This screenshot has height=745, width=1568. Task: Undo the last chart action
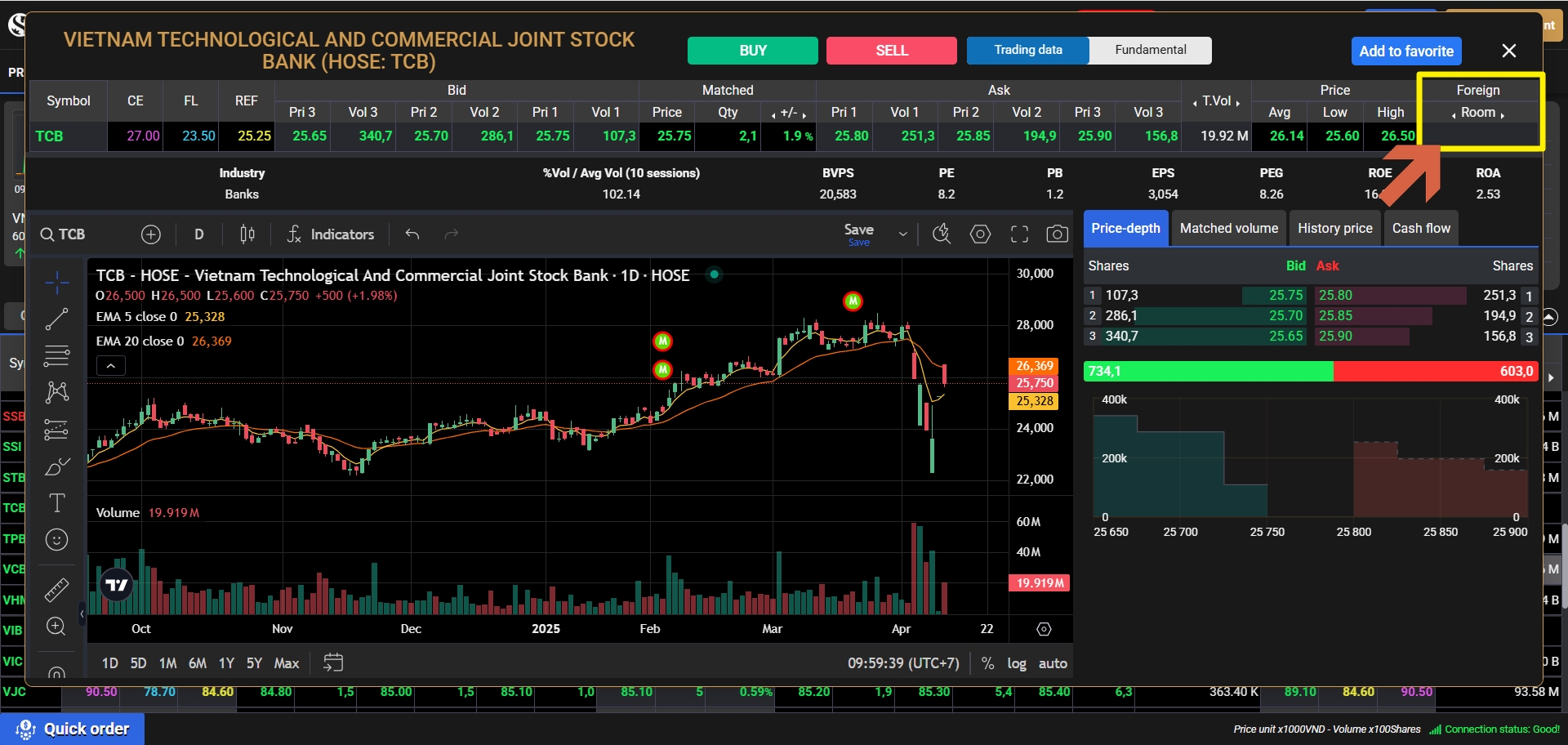coord(412,234)
